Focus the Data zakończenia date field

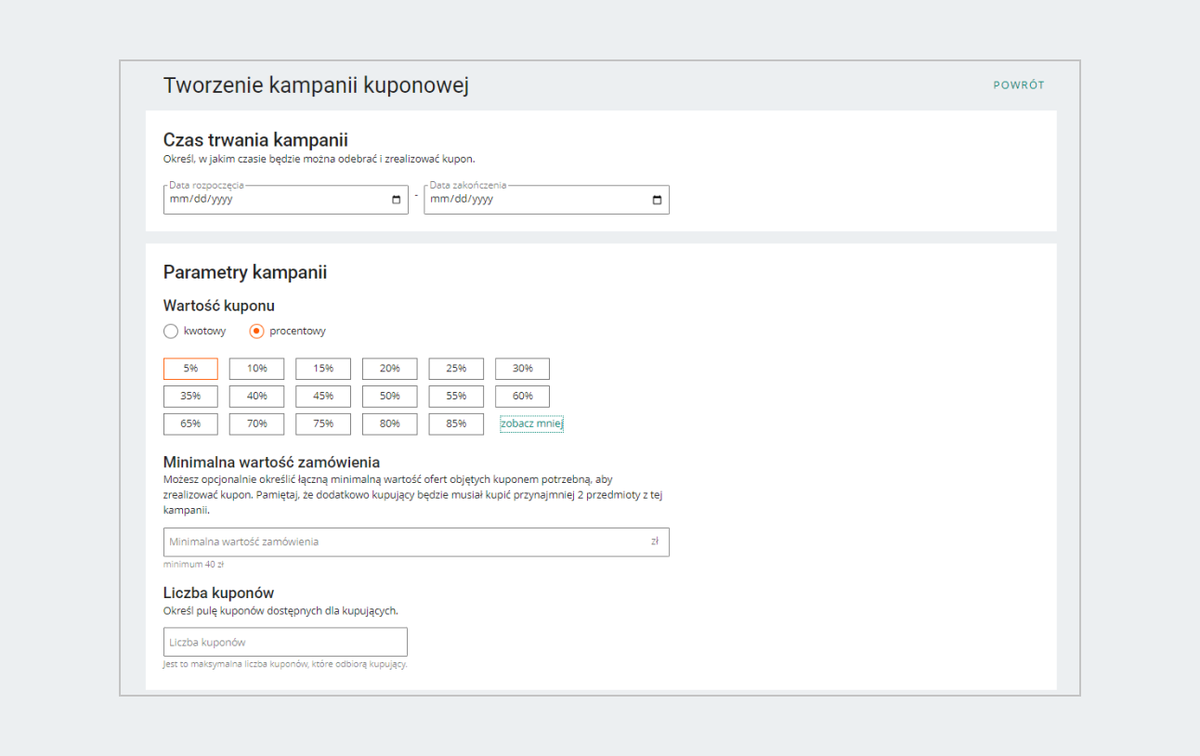tap(546, 200)
